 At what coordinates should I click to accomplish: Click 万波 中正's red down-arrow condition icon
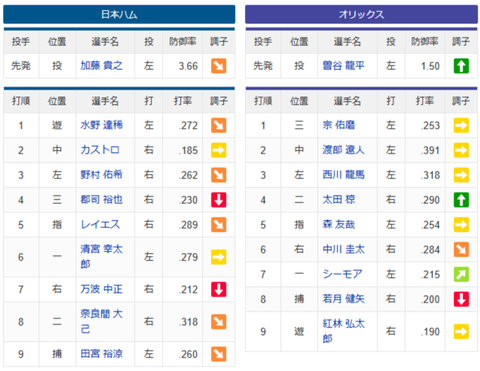tap(219, 289)
